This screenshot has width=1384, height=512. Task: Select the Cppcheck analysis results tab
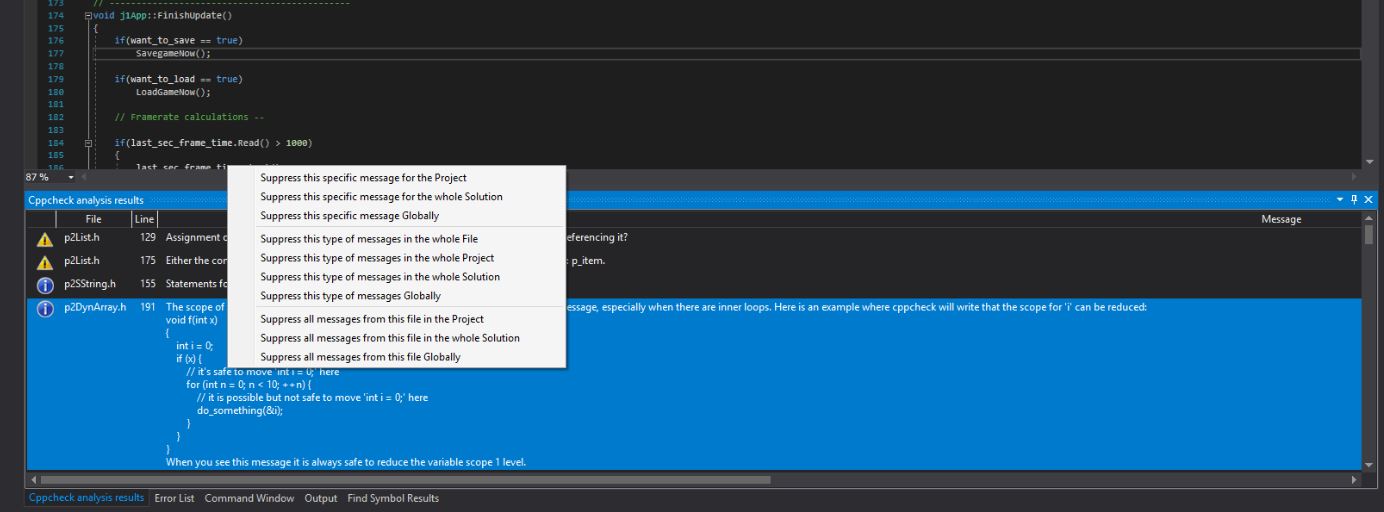86,498
